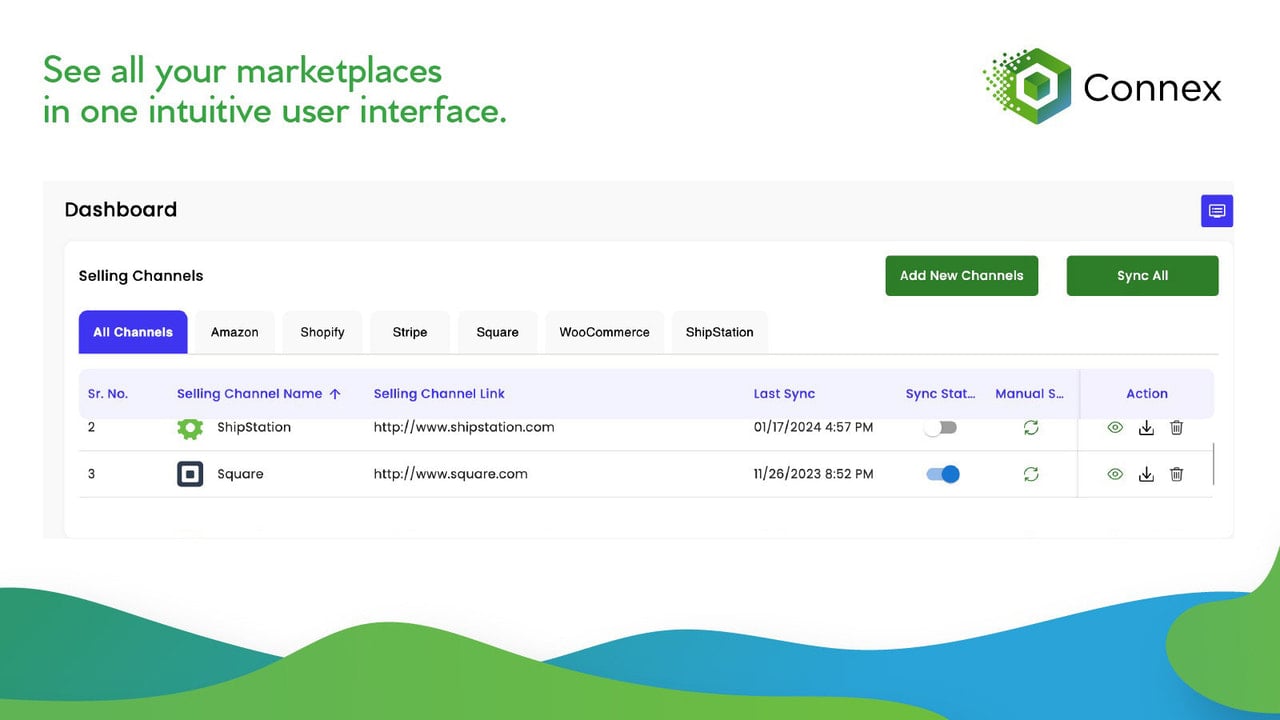The height and width of the screenshot is (720, 1280).
Task: Open the blue message icon beside Dashboard
Action: pyautogui.click(x=1217, y=211)
